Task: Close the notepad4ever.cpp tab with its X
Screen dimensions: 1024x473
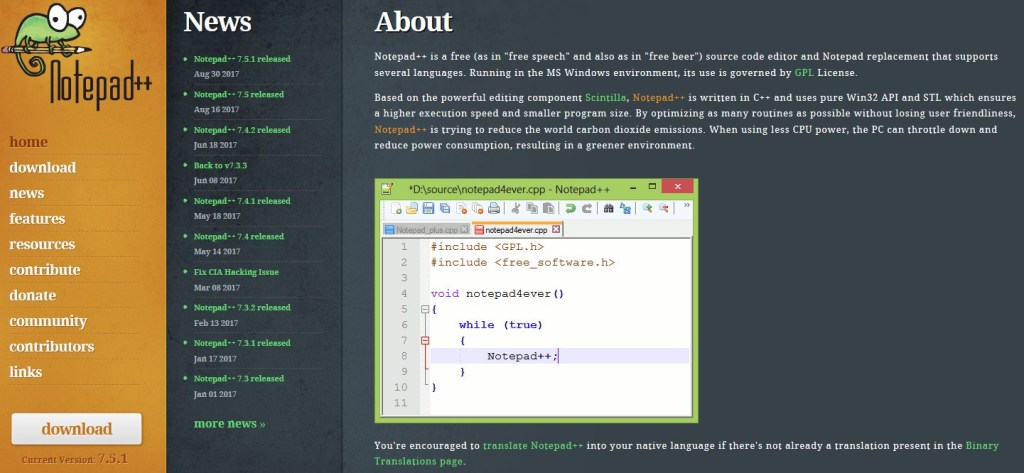Action: pos(556,229)
